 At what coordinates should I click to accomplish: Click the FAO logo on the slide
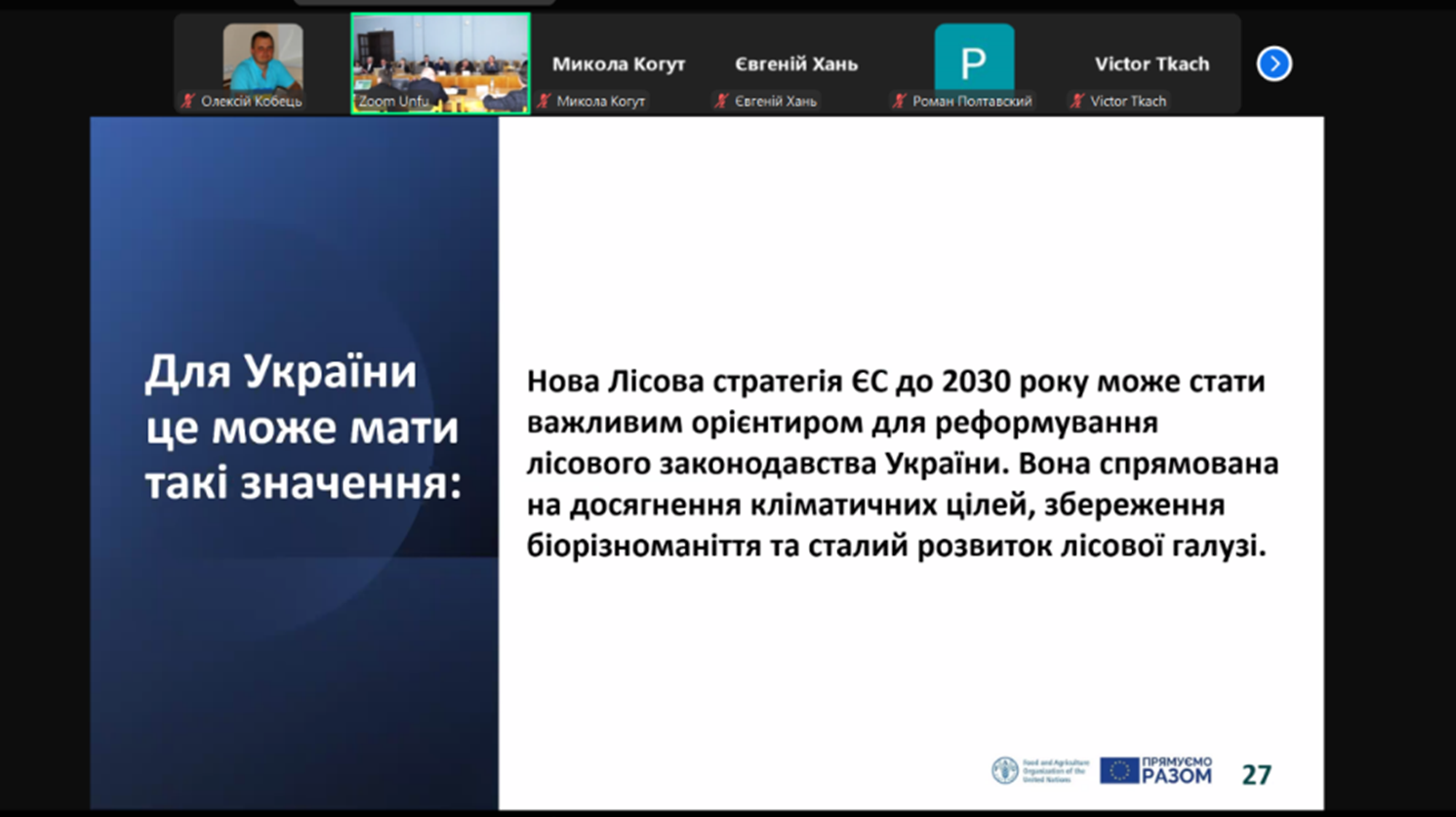1040,770
